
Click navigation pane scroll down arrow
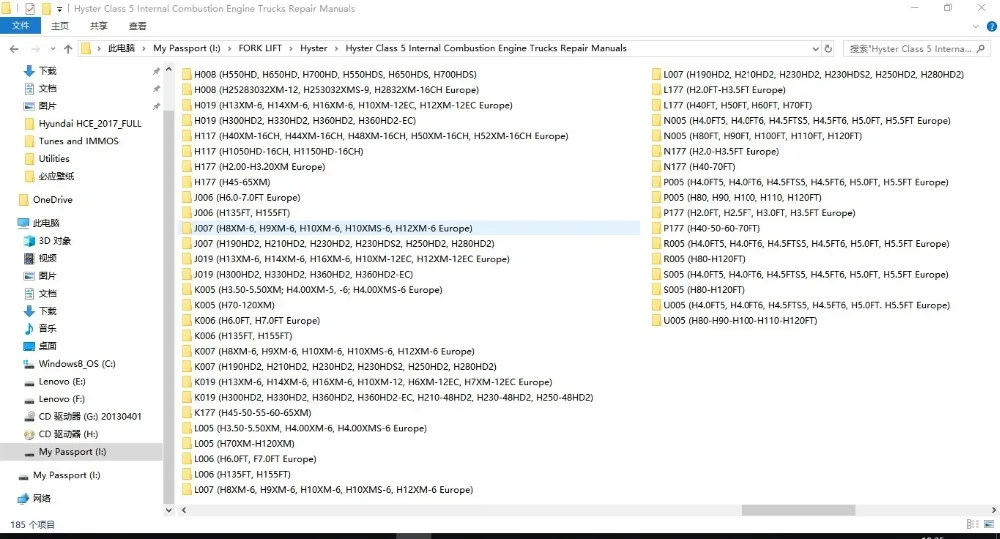pyautogui.click(x=168, y=510)
